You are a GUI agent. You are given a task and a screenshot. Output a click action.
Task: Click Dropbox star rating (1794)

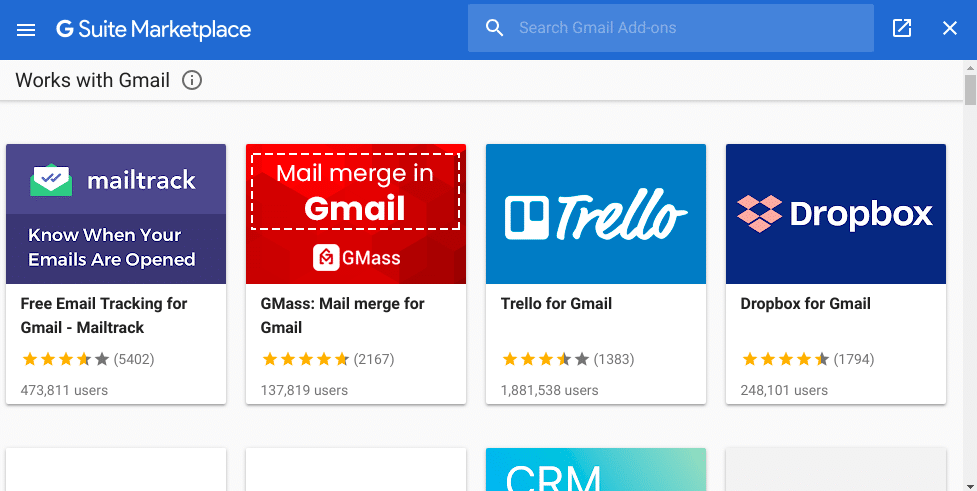point(807,359)
